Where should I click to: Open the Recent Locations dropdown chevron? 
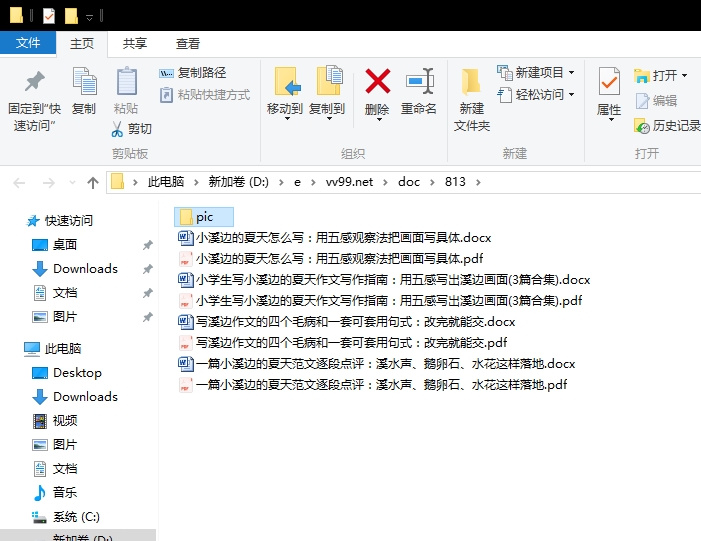72,182
